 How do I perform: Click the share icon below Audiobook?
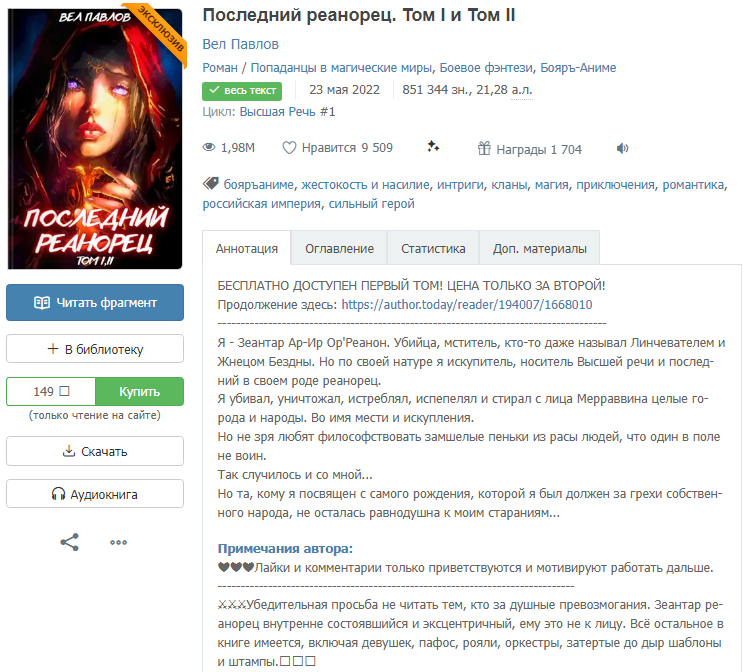point(69,542)
